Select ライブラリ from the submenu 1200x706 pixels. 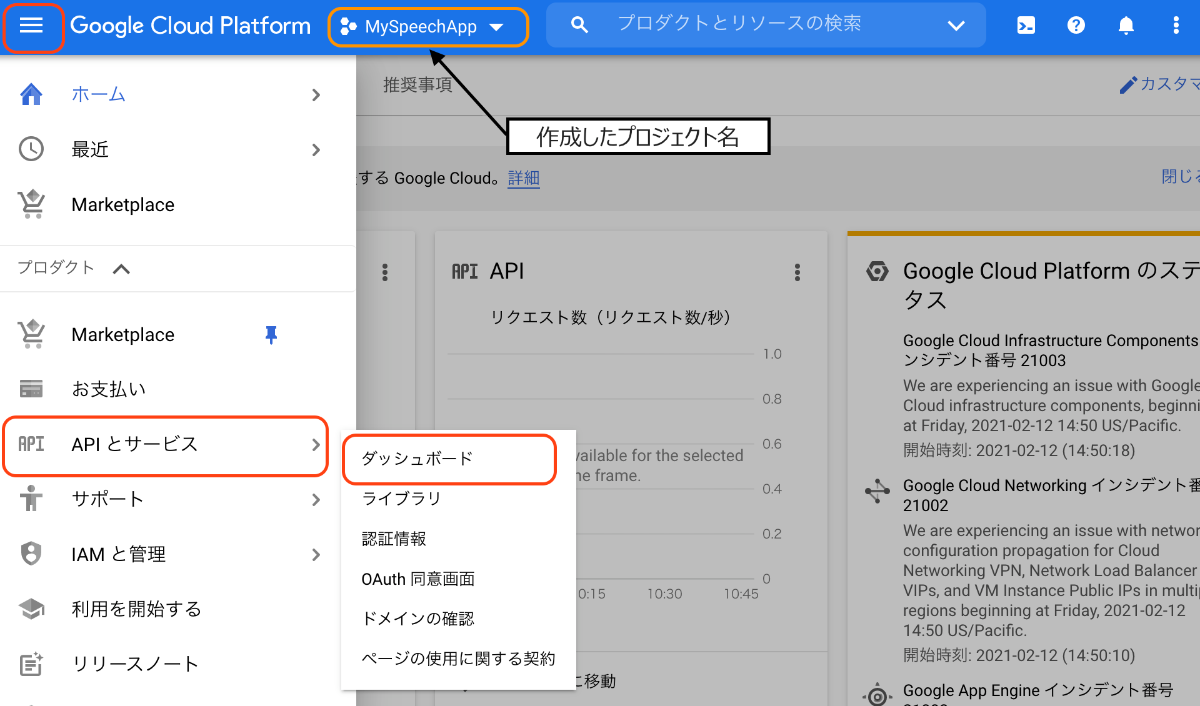[458, 499]
